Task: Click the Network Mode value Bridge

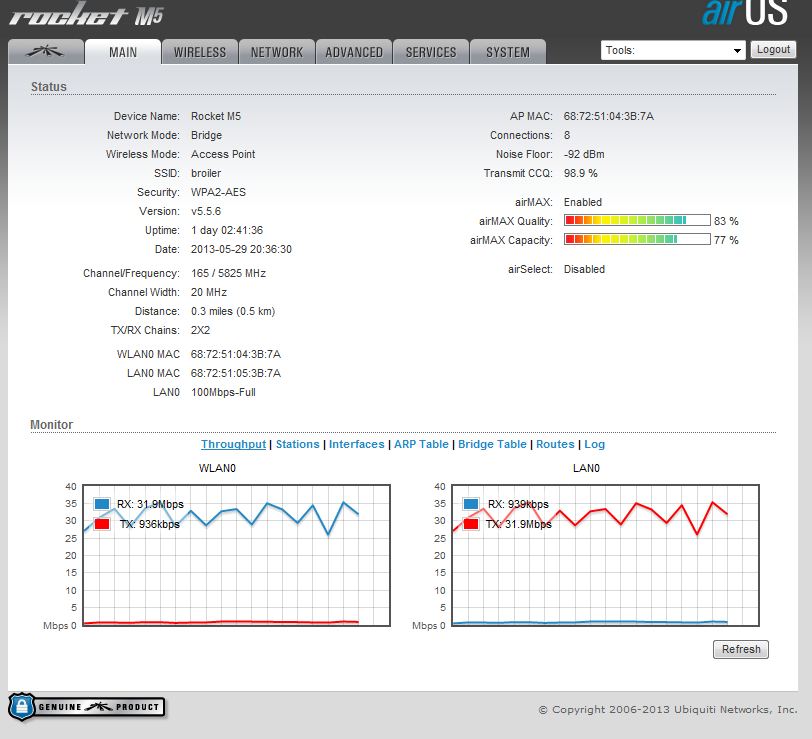Action: point(207,135)
